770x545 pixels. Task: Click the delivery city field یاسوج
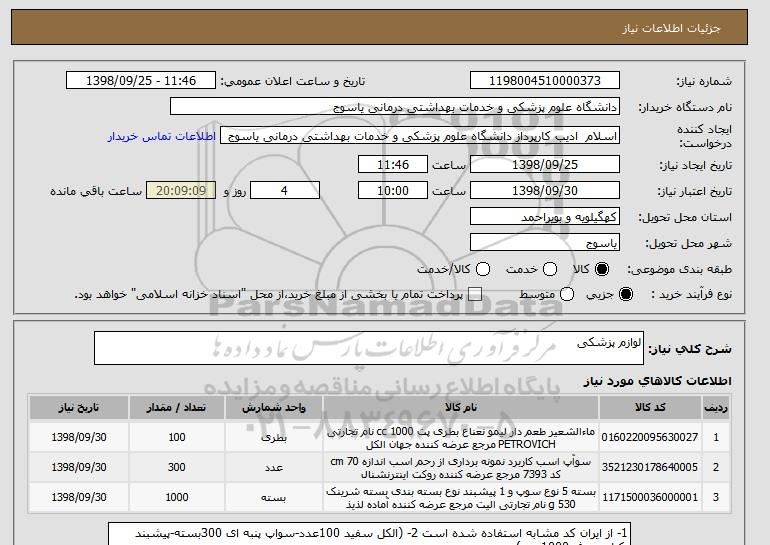tap(545, 243)
